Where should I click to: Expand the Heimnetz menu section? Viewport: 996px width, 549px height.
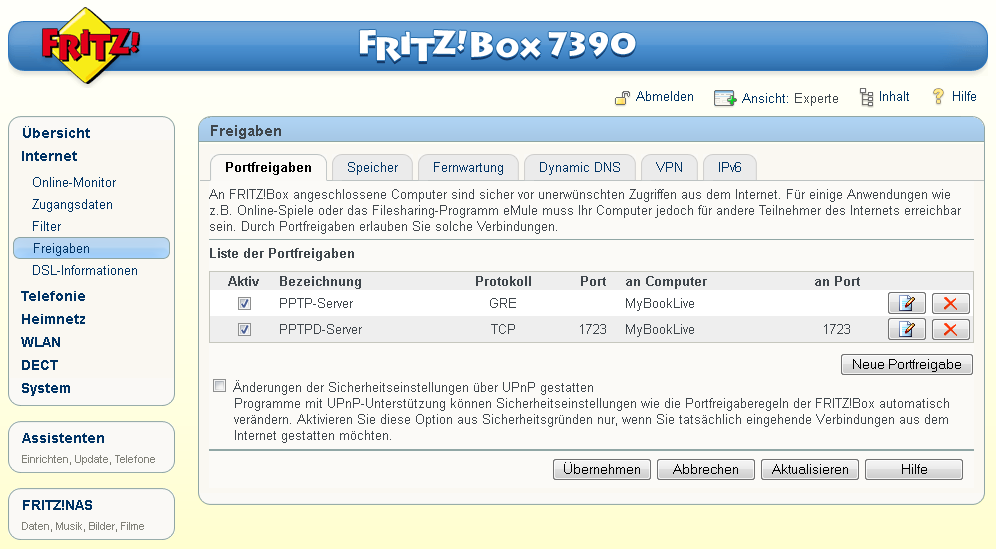click(x=53, y=319)
